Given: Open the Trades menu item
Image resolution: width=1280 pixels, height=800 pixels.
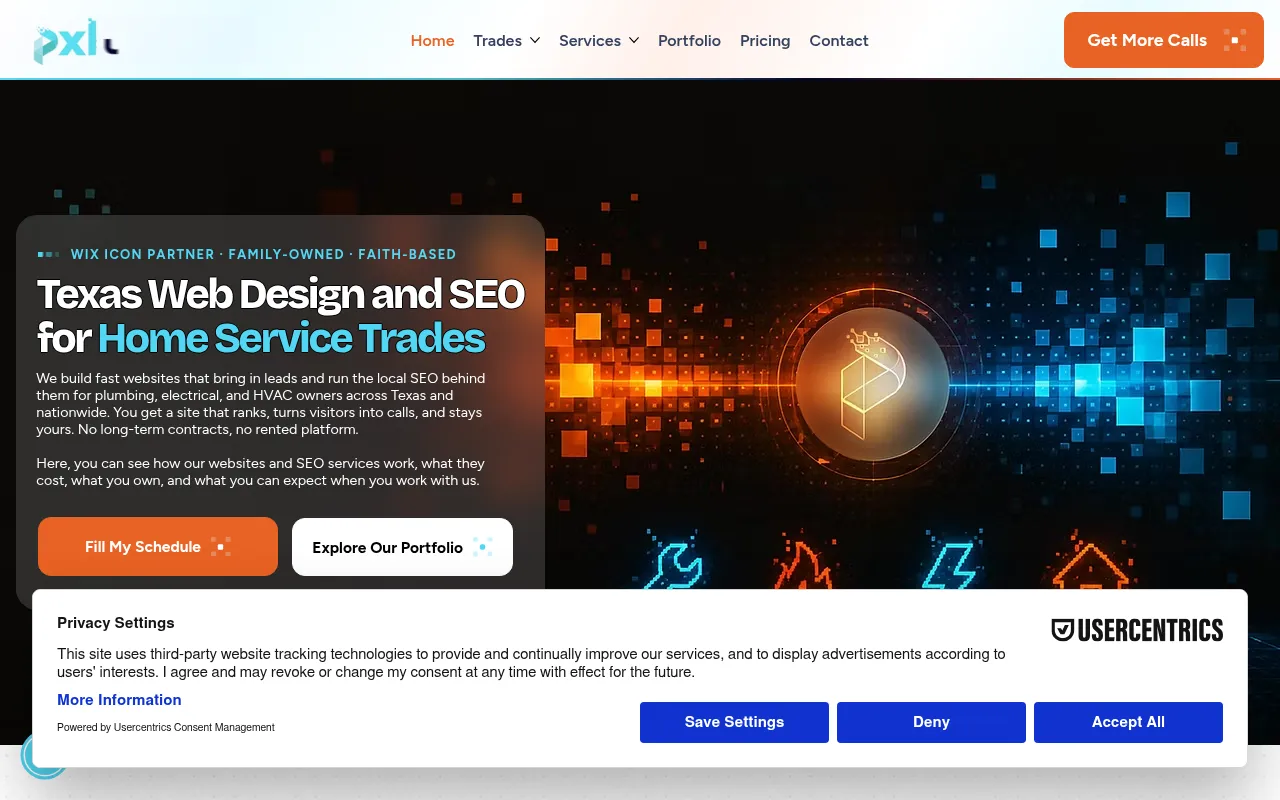Looking at the screenshot, I should (x=498, y=41).
